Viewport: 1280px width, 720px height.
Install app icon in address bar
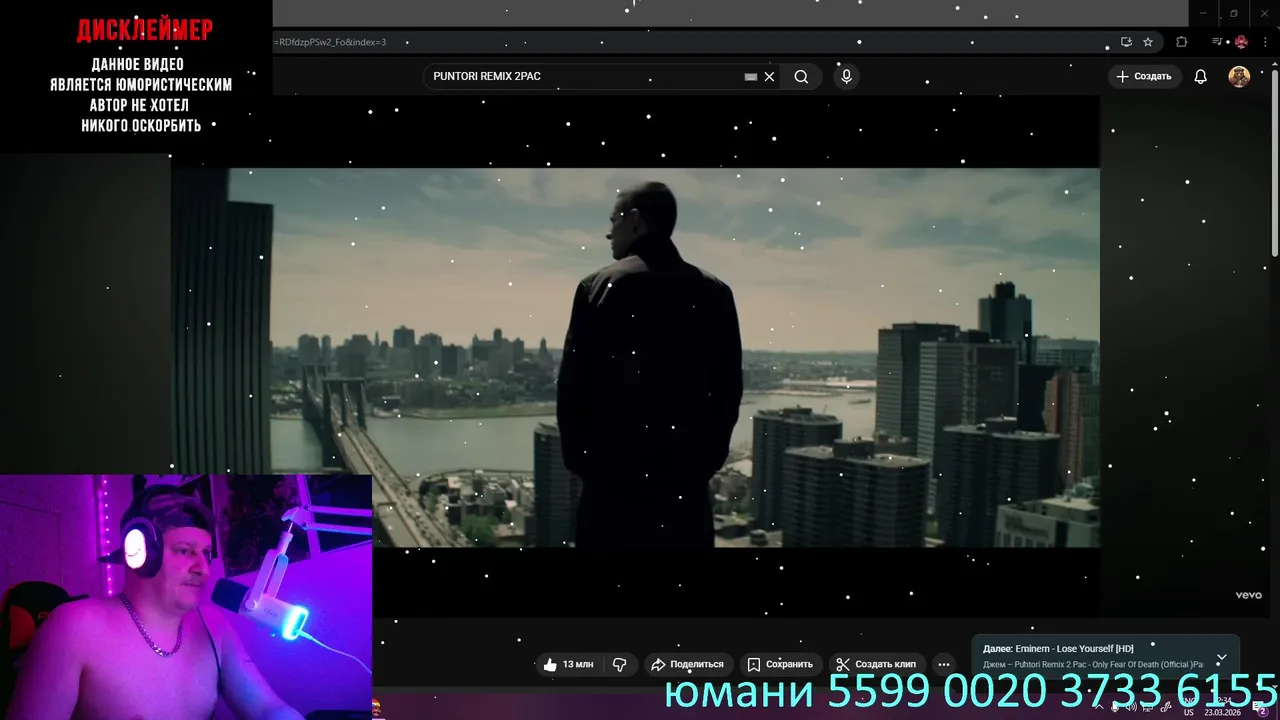coord(1126,42)
